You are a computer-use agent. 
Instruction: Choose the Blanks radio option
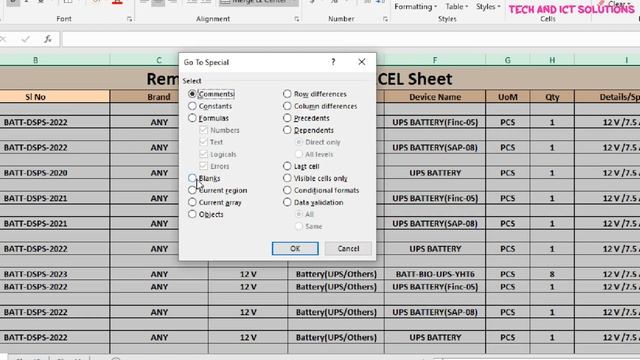204,178
